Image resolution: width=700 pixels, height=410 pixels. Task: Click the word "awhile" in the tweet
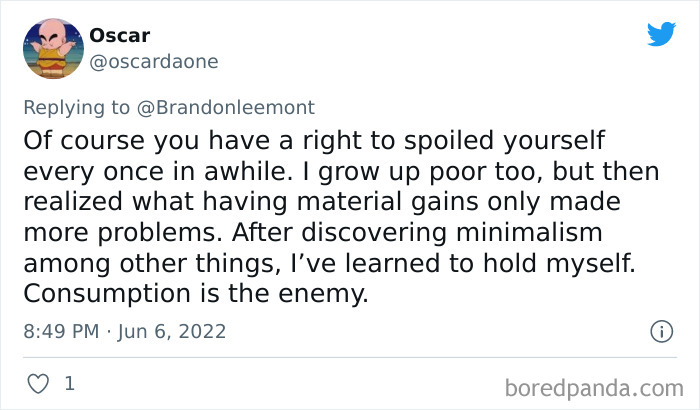point(245,171)
